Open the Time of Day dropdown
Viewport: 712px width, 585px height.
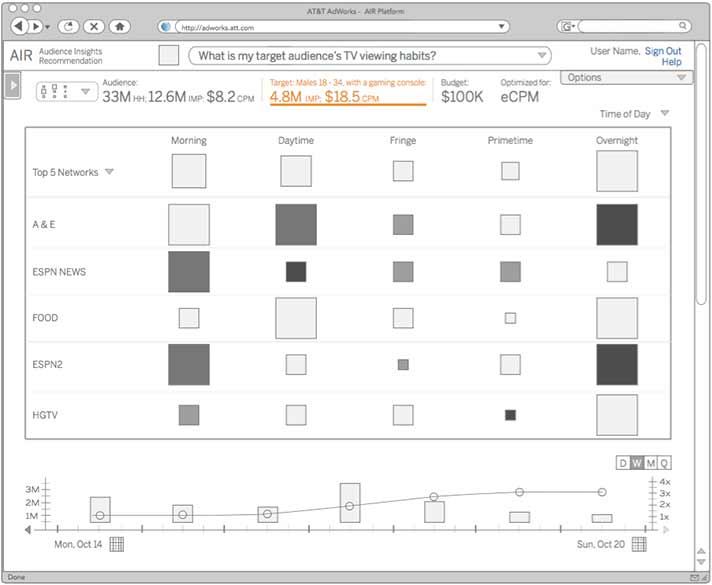click(665, 113)
